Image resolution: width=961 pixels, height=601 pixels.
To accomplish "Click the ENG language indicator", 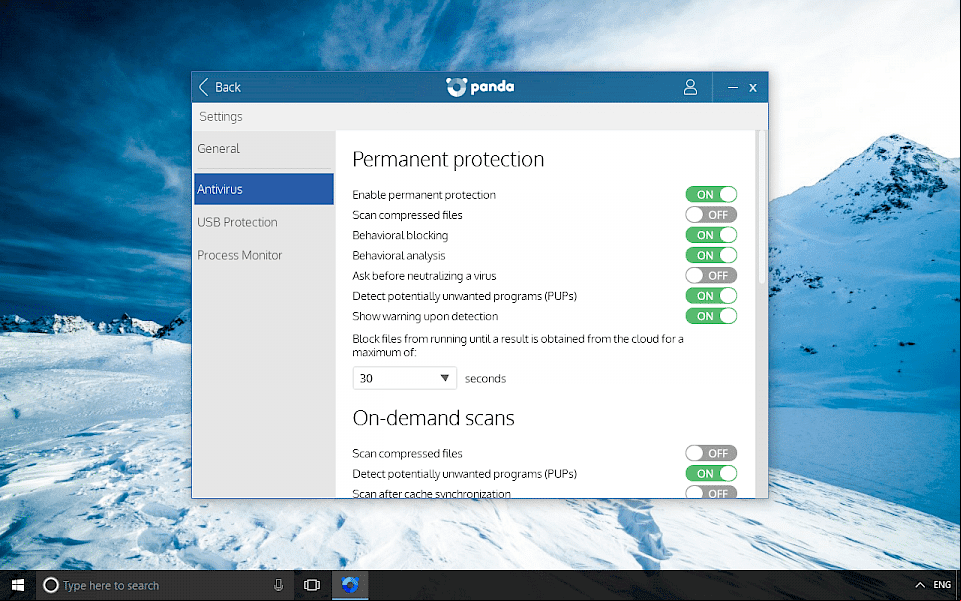I will click(x=942, y=585).
